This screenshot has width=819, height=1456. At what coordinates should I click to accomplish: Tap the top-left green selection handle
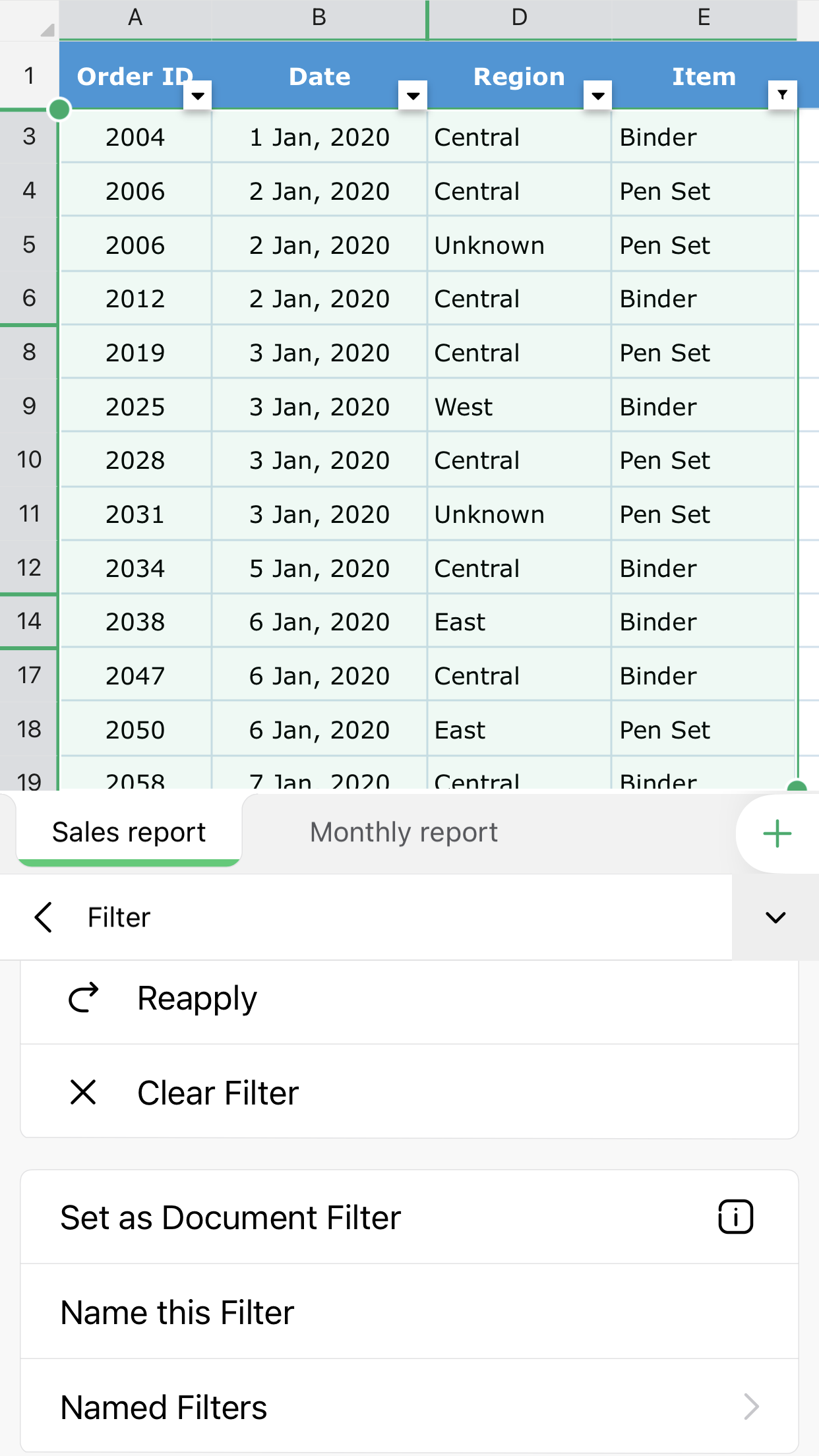coord(59,109)
